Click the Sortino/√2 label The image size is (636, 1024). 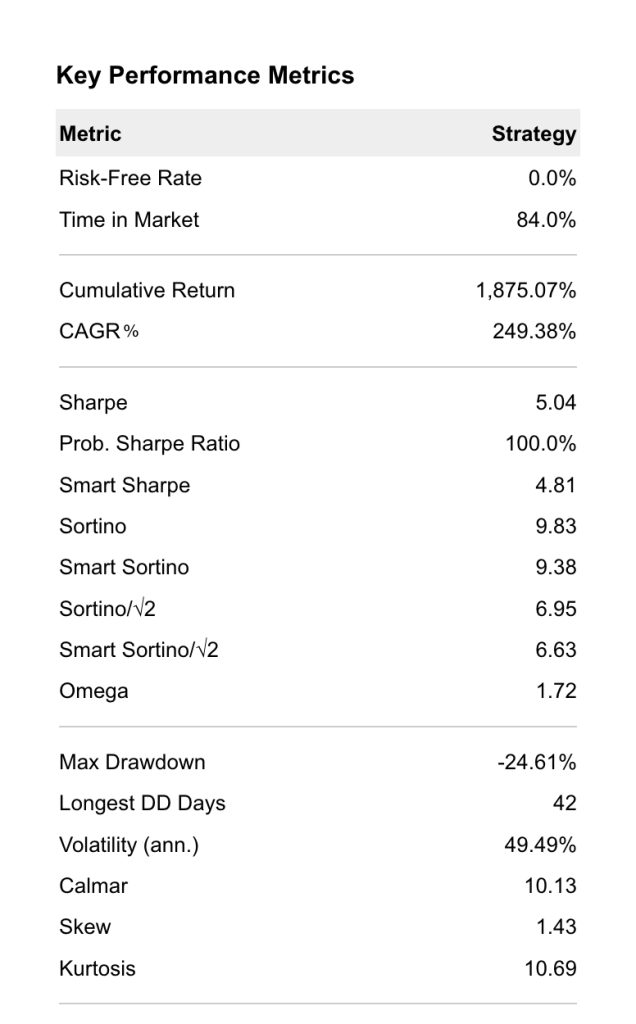107,609
